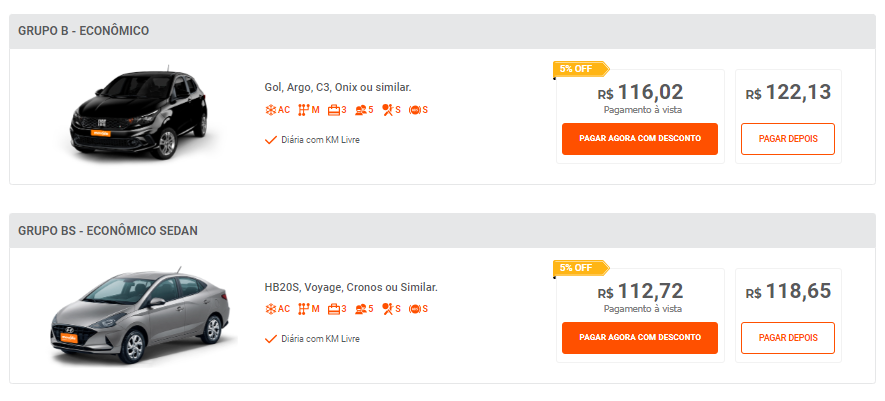
Task: Click the luggage icon for Grupo B
Action: 333,110
